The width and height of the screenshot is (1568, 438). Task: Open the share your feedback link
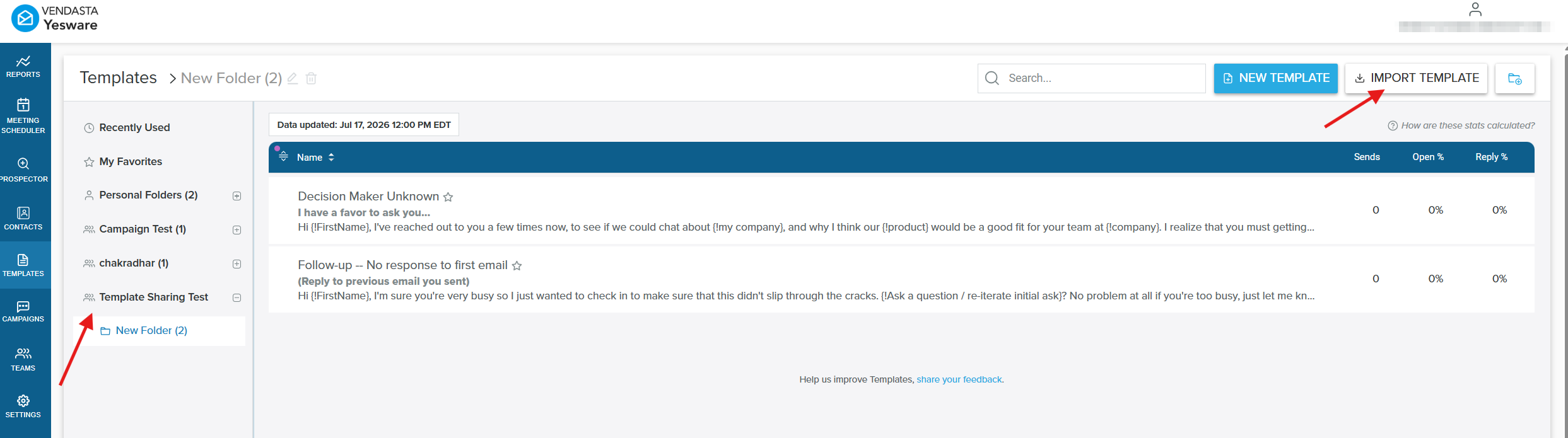[959, 379]
